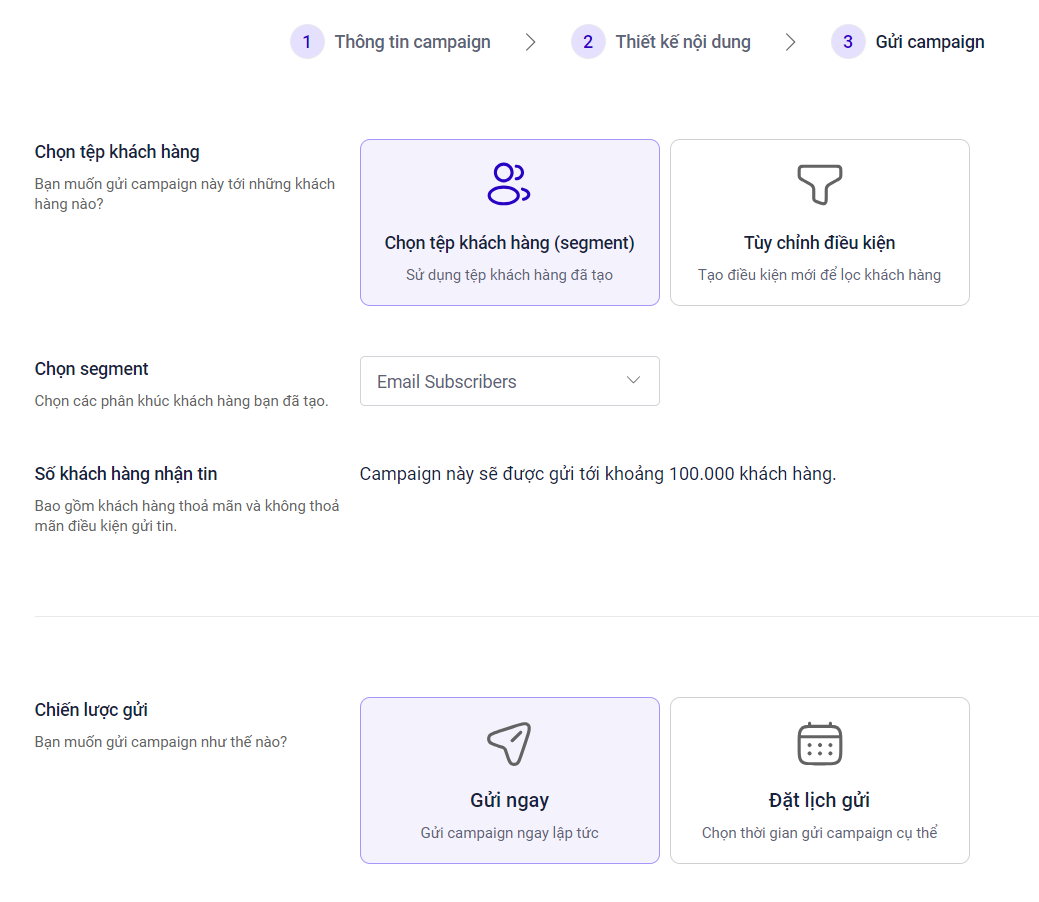
Task: Click the Sử dụng tệp khách hàng đã tạo text
Action: click(x=509, y=275)
